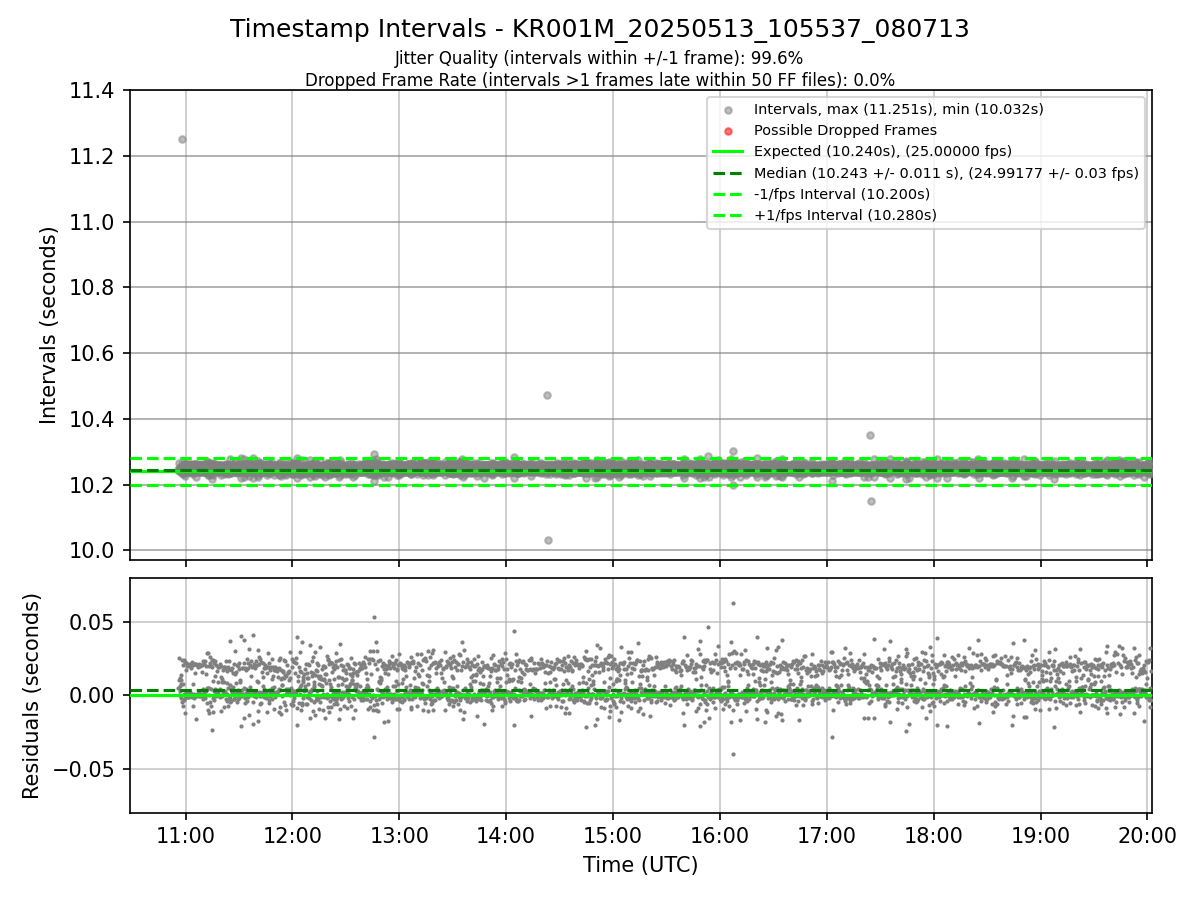Click the 11:00 time tick label
Image resolution: width=1200 pixels, height=900 pixels.
click(185, 835)
